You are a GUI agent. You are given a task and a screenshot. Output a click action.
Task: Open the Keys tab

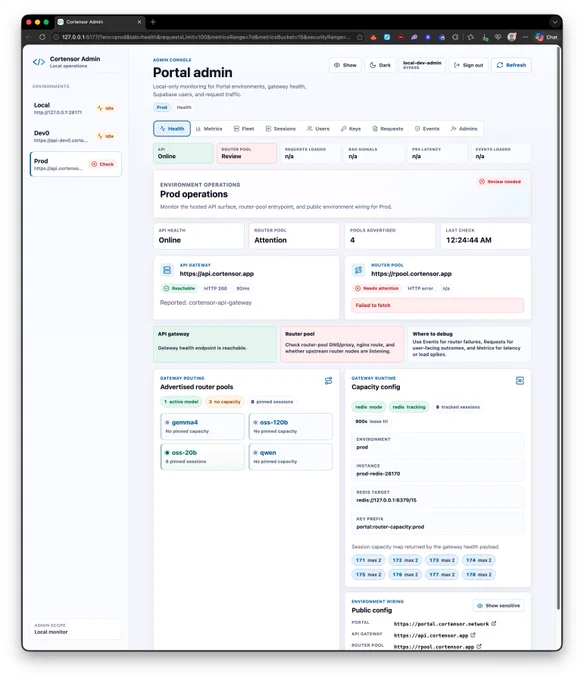tap(350, 129)
